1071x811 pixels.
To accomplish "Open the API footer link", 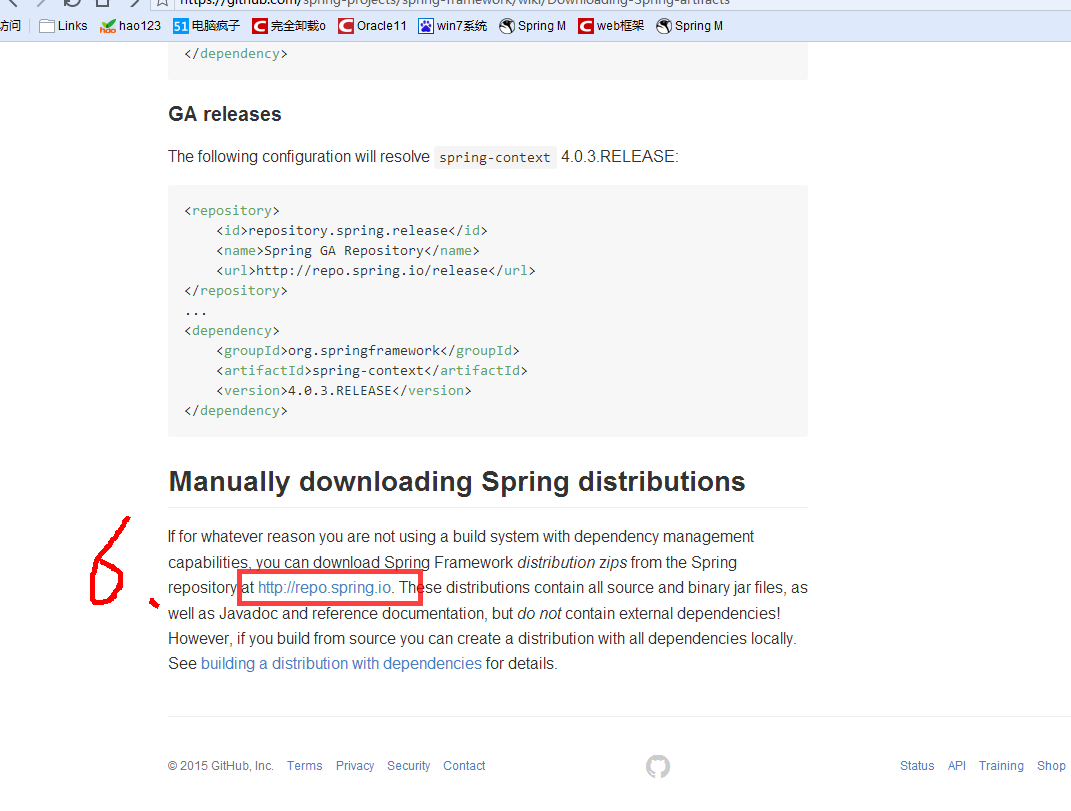I will click(957, 766).
